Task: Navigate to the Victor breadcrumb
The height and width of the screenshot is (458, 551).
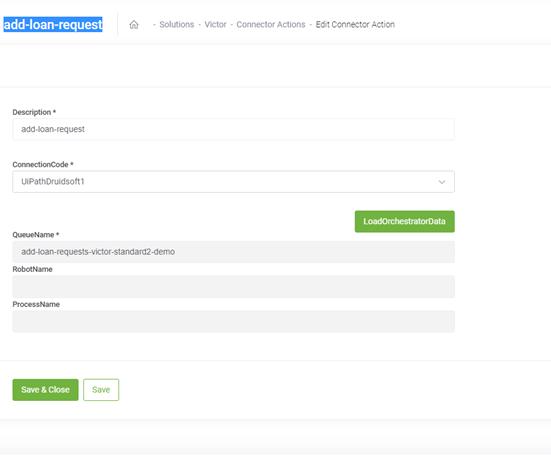Action: coord(215,24)
